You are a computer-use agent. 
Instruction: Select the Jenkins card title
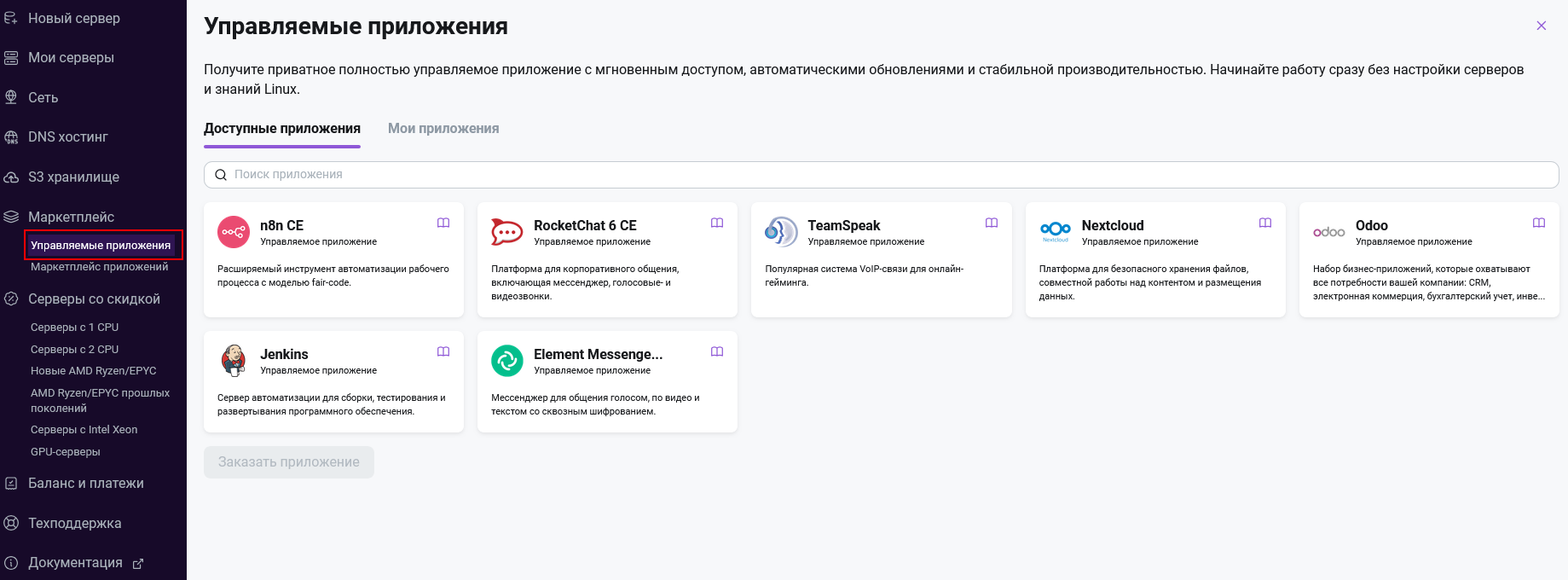click(x=284, y=354)
